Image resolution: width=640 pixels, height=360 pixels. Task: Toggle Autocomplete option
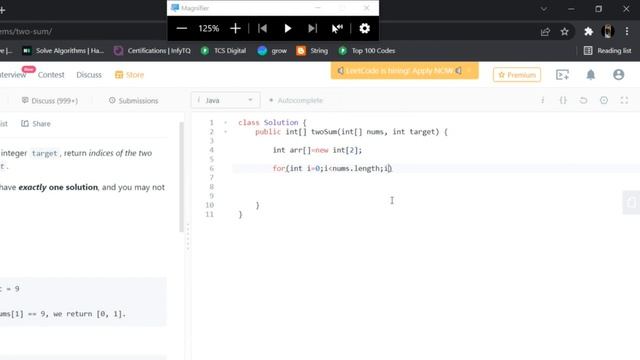pyautogui.click(x=296, y=100)
